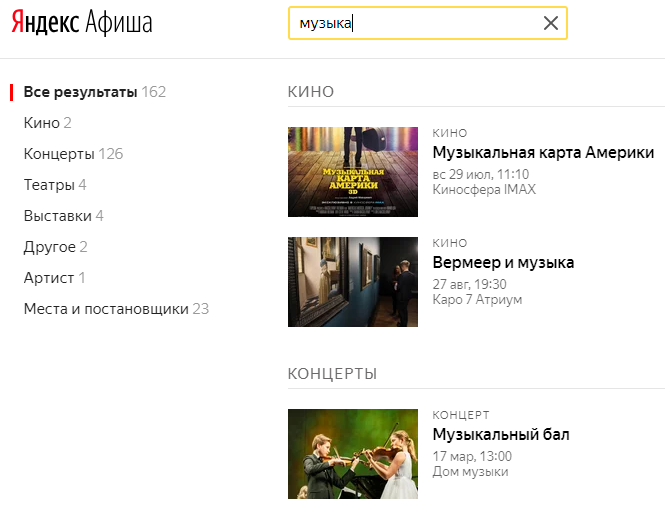Viewport: 665px width, 506px height.
Task: Click the 'Каро 7 Атриум' venue
Action: click(x=477, y=300)
